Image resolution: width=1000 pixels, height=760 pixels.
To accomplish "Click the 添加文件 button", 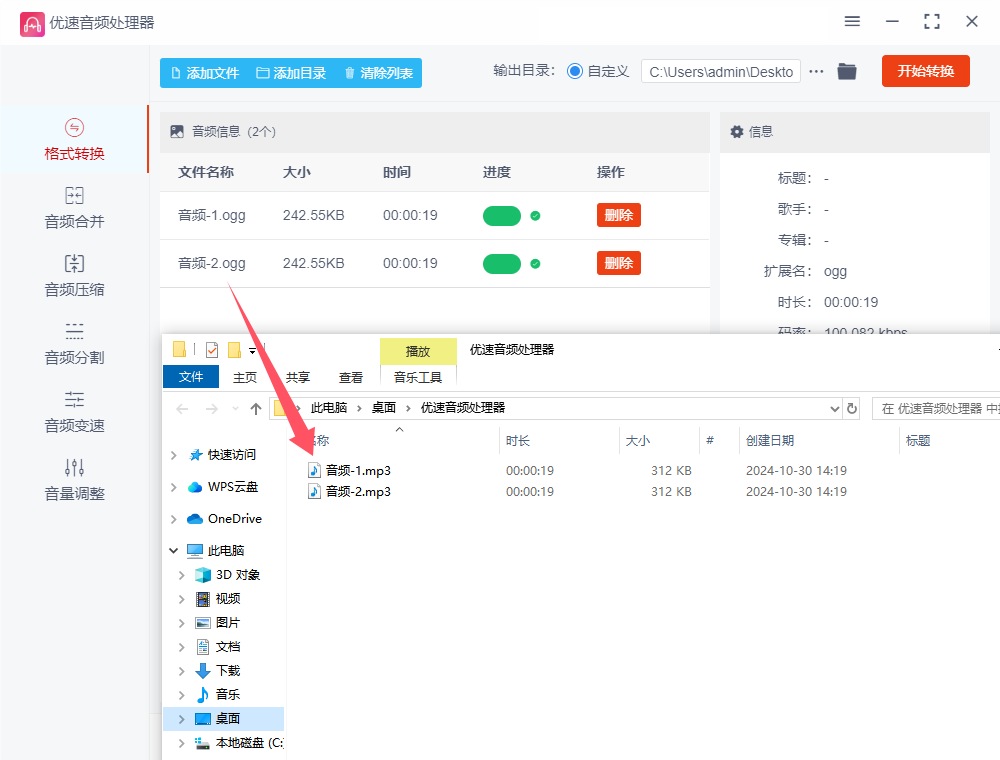I will coord(205,73).
